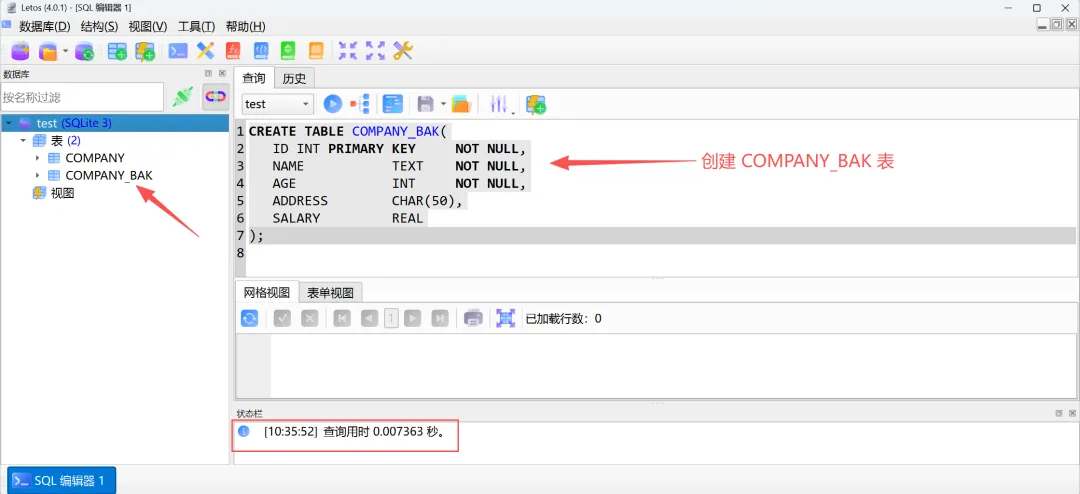
Task: Float the 数据库 panel with undock icon
Action: 208,73
